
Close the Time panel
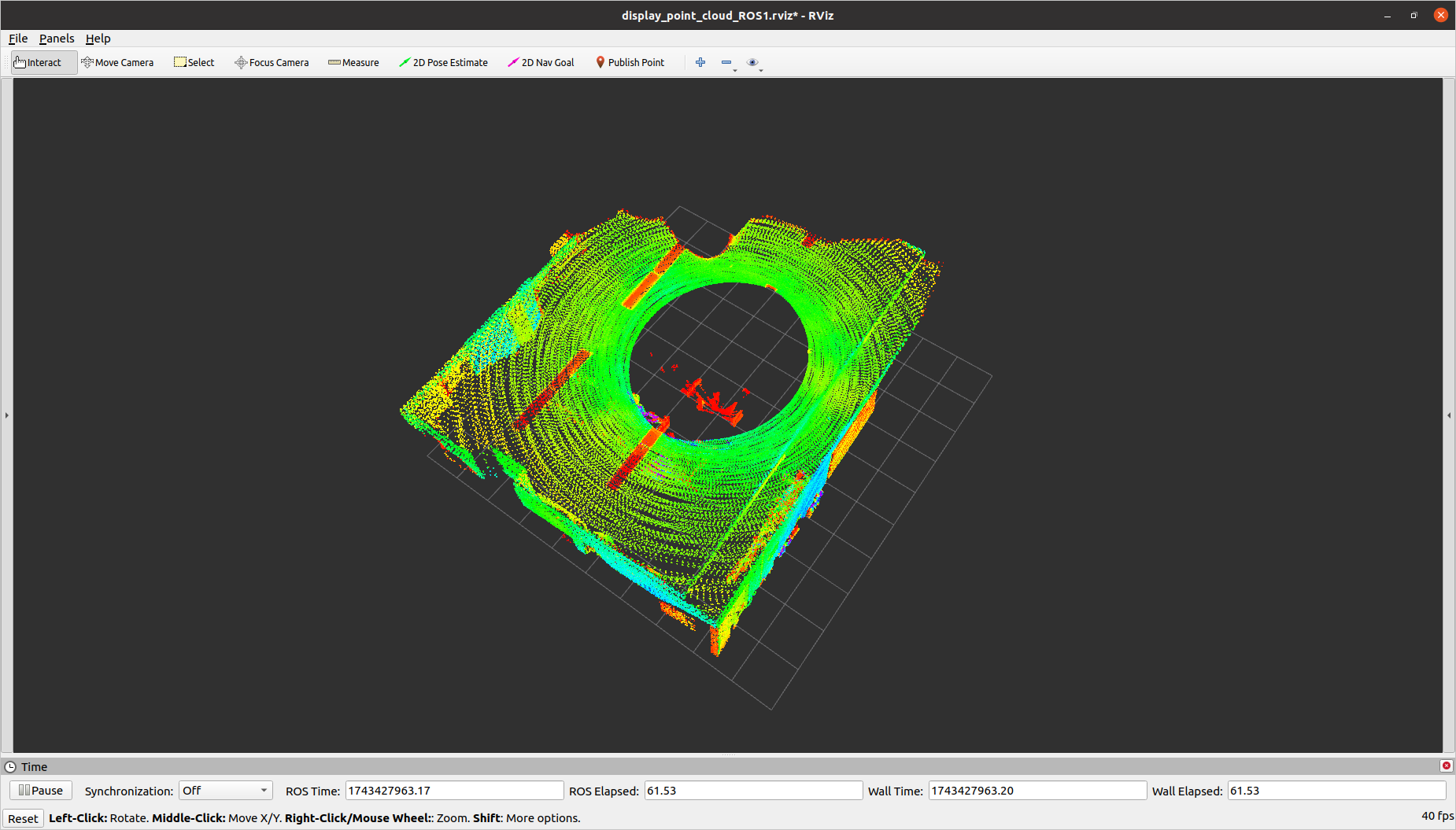coord(1447,766)
